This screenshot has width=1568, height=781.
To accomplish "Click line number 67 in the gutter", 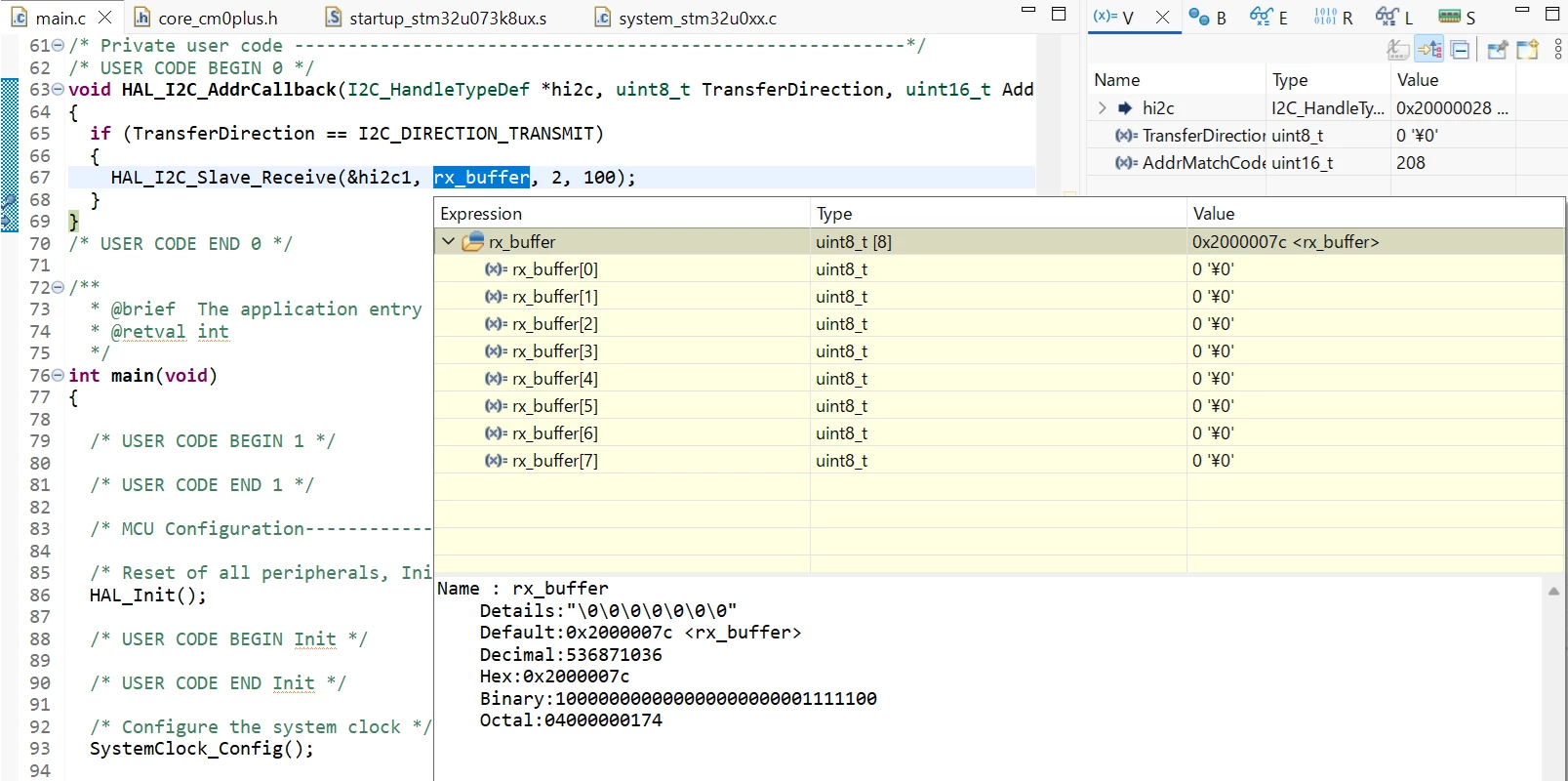I will (40, 177).
